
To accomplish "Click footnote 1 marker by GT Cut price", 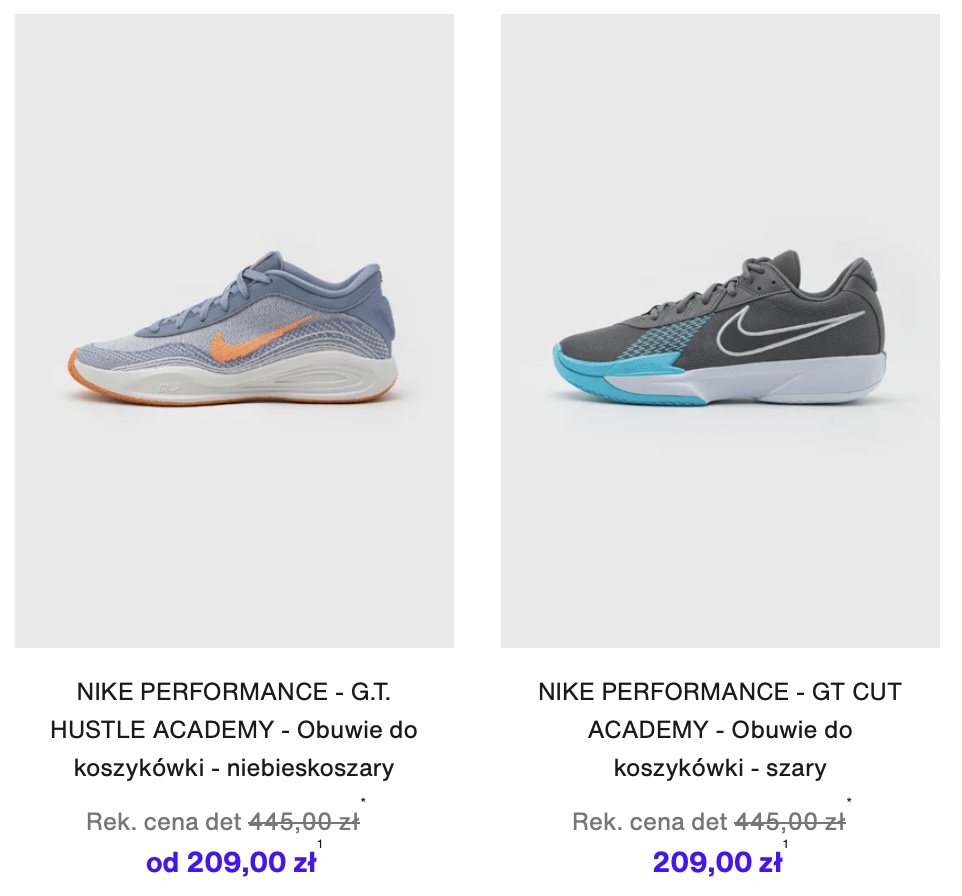I will [x=785, y=844].
